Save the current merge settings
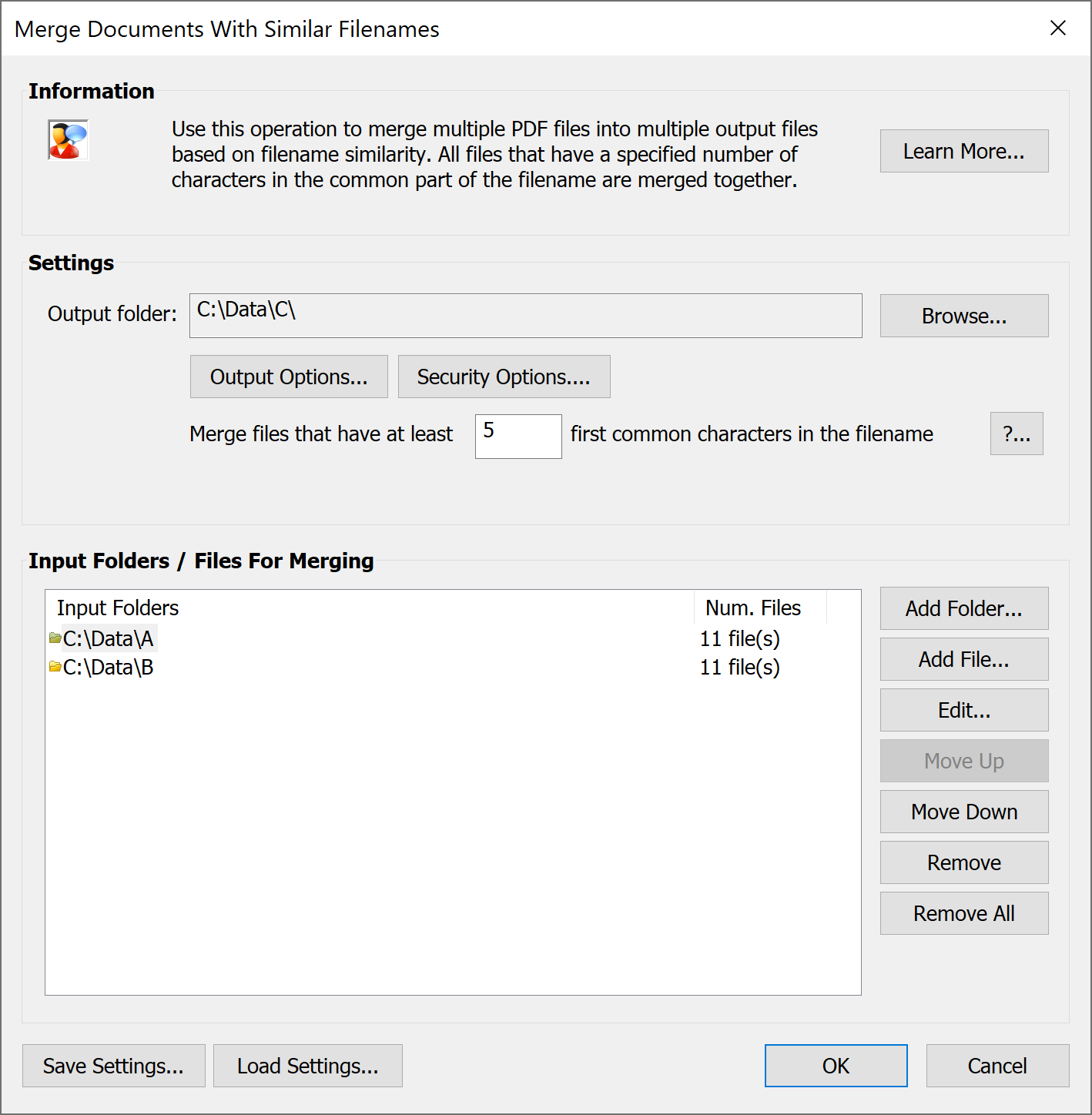This screenshot has height=1115, width=1092. 113,1066
